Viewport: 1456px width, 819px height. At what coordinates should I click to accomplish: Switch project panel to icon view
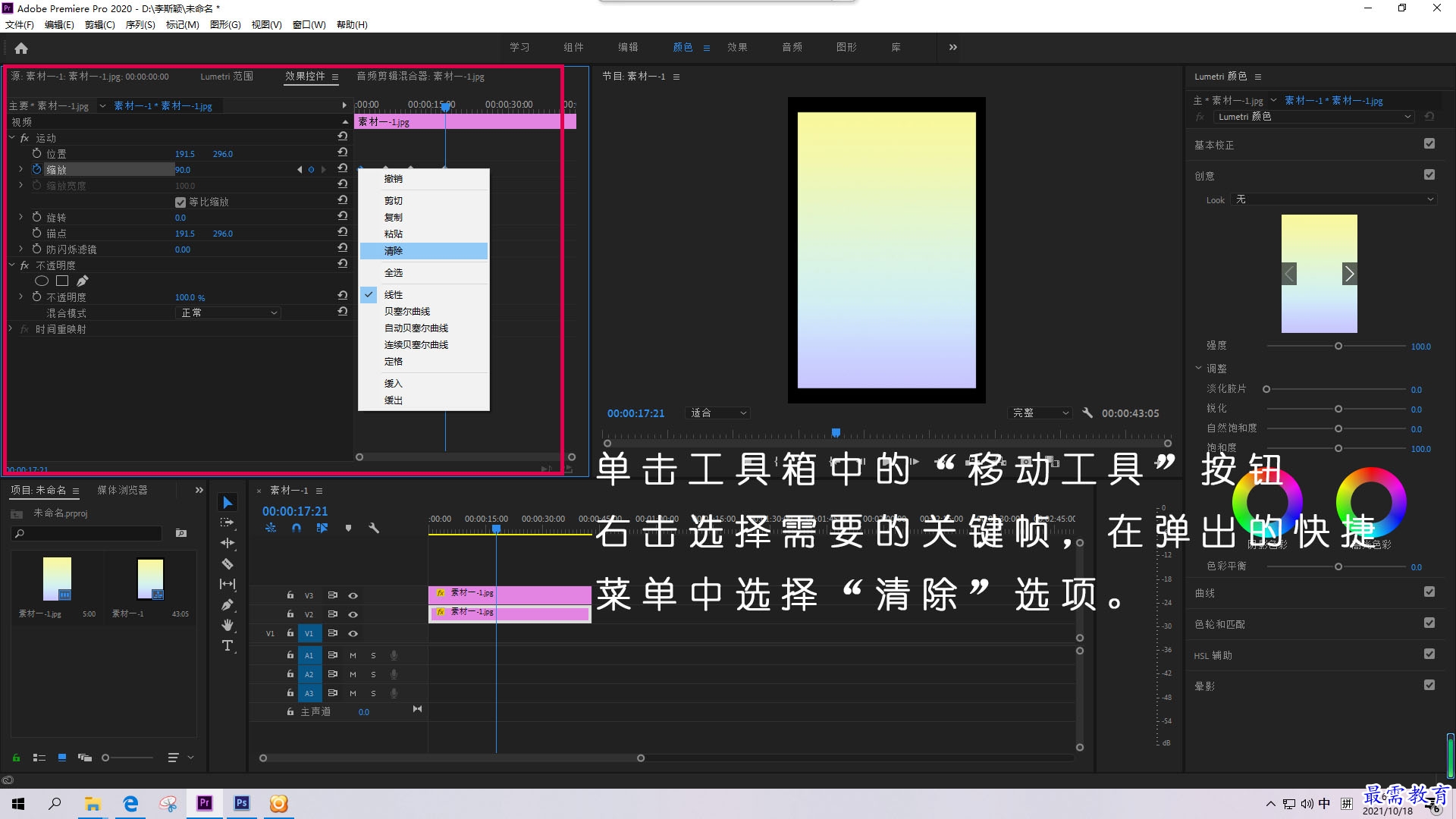tap(62, 758)
